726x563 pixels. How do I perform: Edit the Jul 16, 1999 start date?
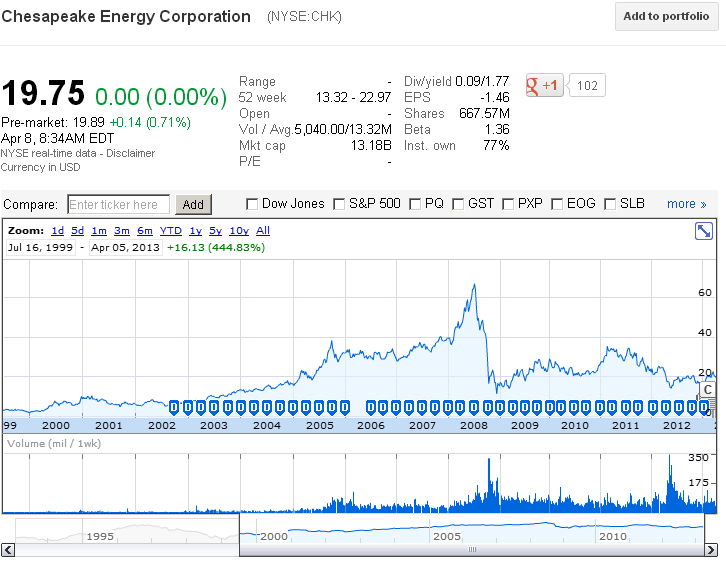[40, 248]
